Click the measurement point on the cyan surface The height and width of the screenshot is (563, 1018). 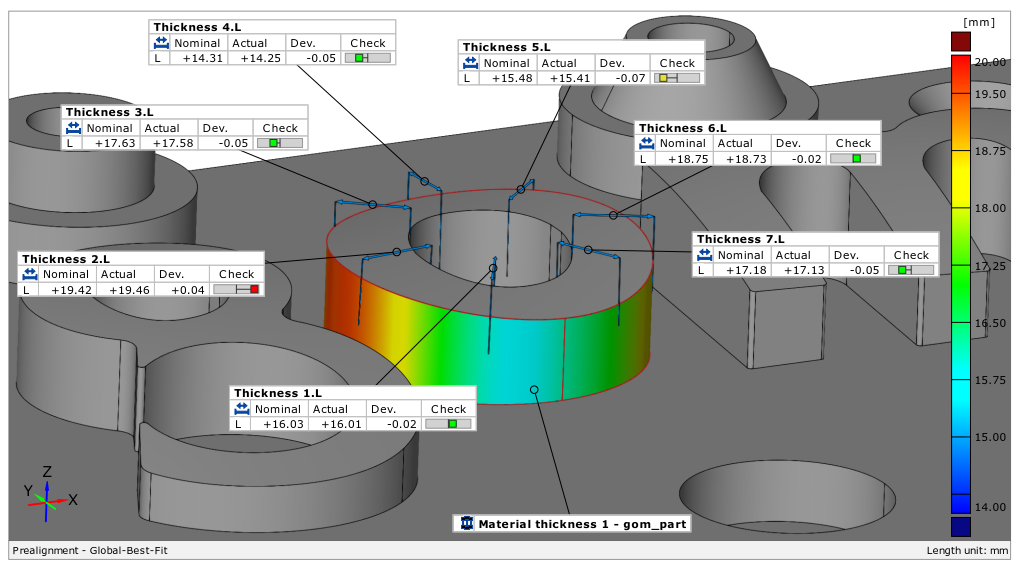534,390
